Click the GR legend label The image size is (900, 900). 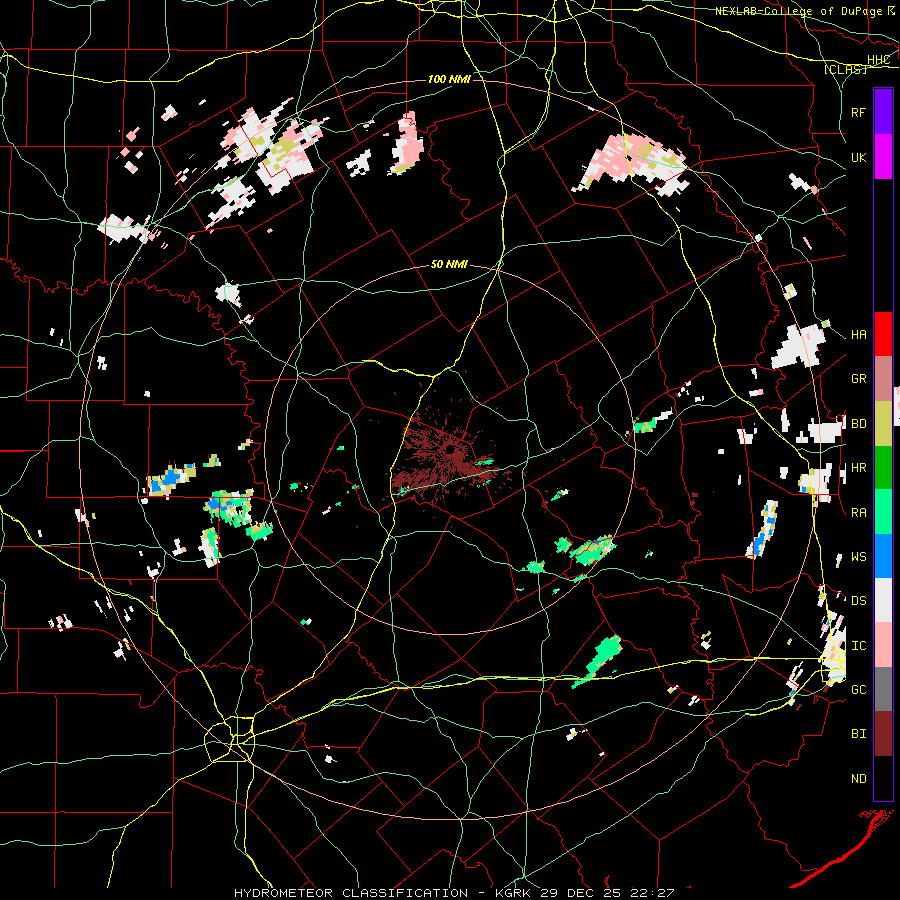[x=858, y=379]
